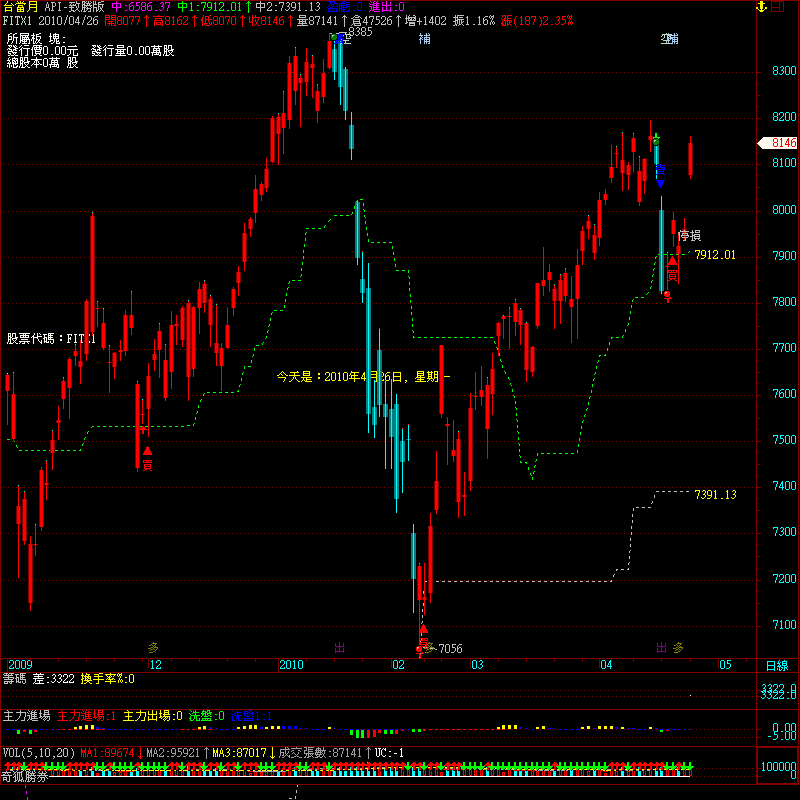The width and height of the screenshot is (800, 800).
Task: Click the yellow anchor icon at top right
Action: [762, 7]
